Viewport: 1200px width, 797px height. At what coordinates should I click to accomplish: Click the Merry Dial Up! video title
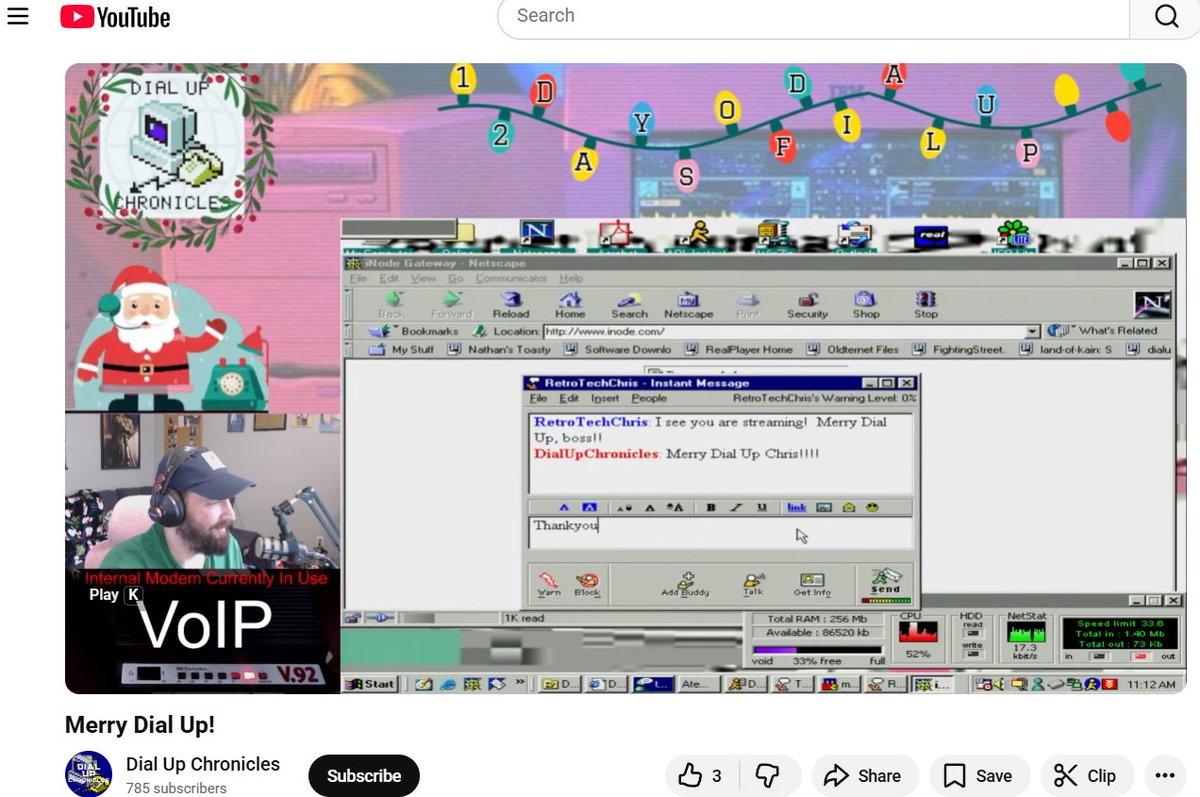140,724
